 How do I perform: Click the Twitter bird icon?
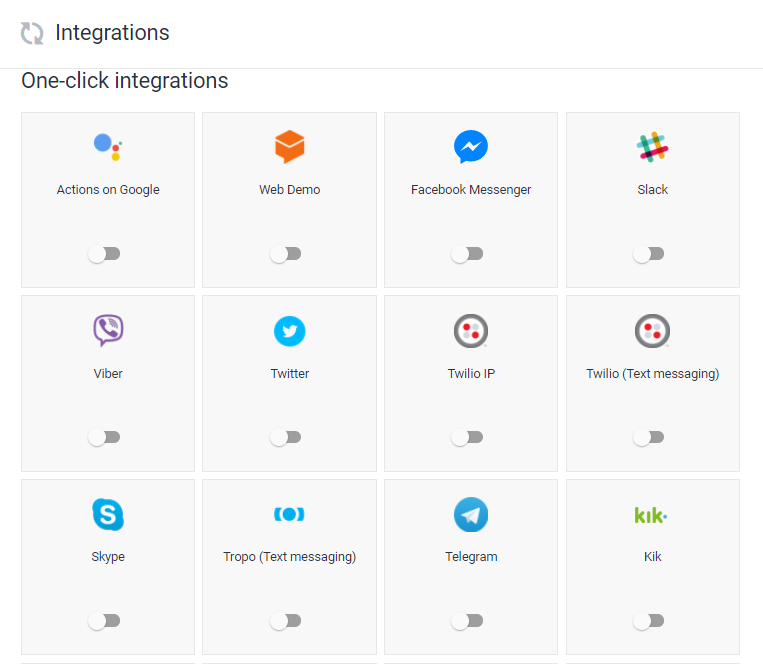pyautogui.click(x=290, y=331)
